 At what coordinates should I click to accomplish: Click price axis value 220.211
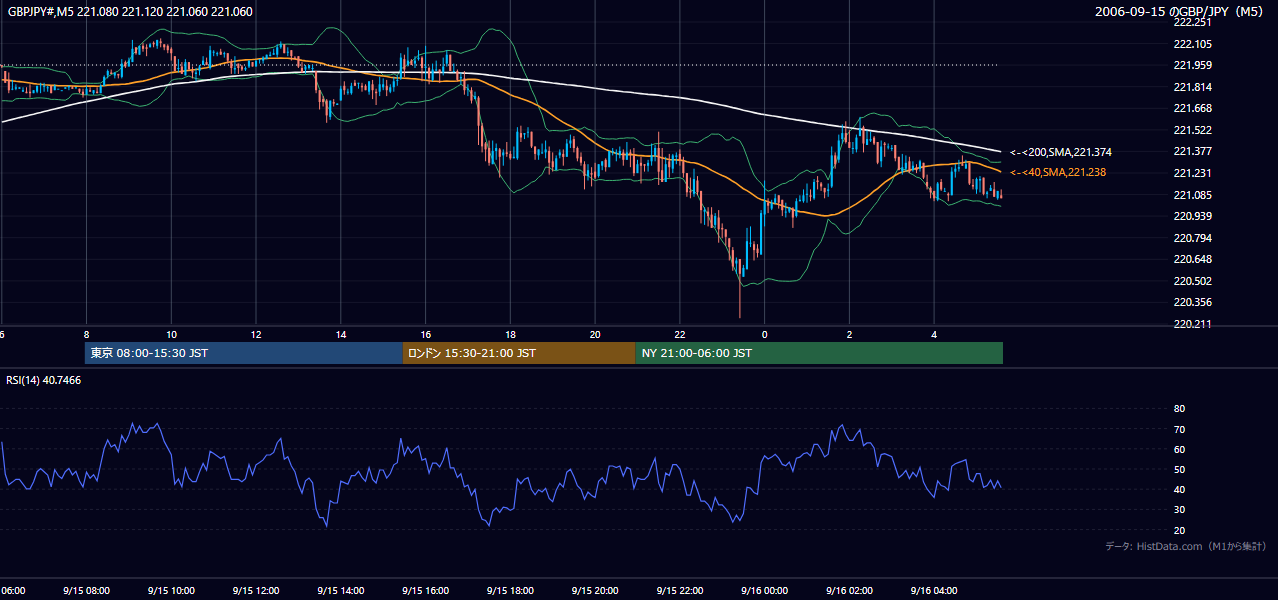click(1193, 324)
